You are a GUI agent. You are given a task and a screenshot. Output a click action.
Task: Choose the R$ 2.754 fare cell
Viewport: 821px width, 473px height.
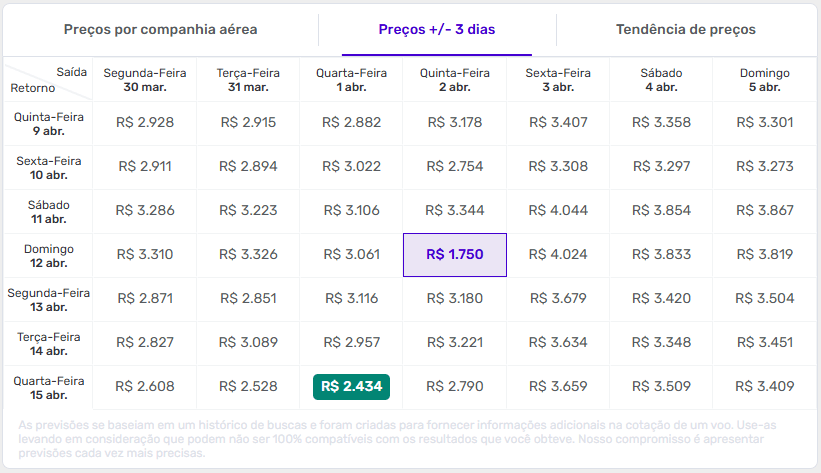point(454,167)
